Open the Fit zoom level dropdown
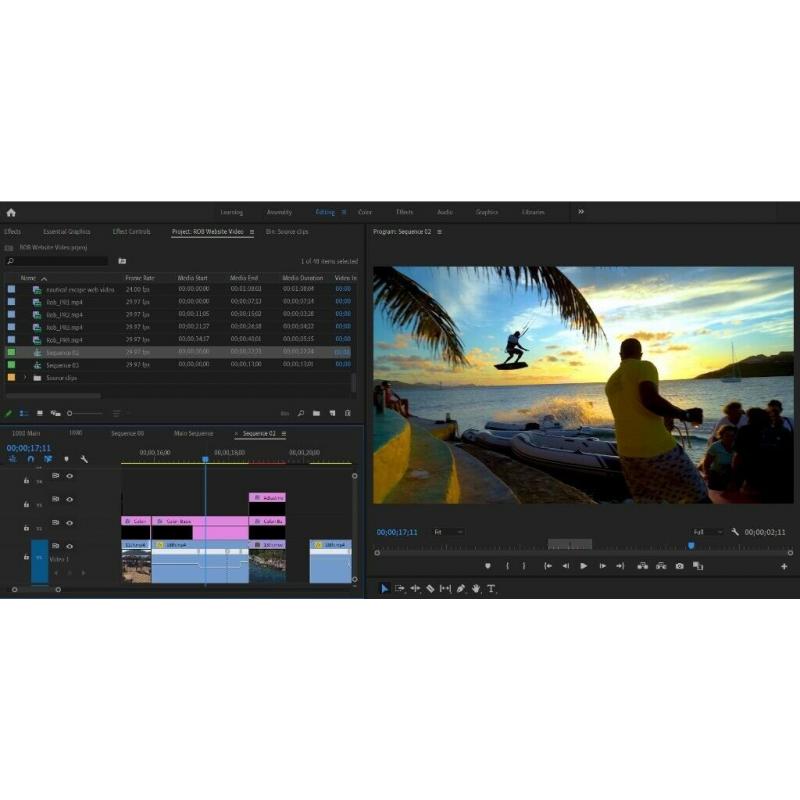The width and height of the screenshot is (800, 800). (448, 532)
